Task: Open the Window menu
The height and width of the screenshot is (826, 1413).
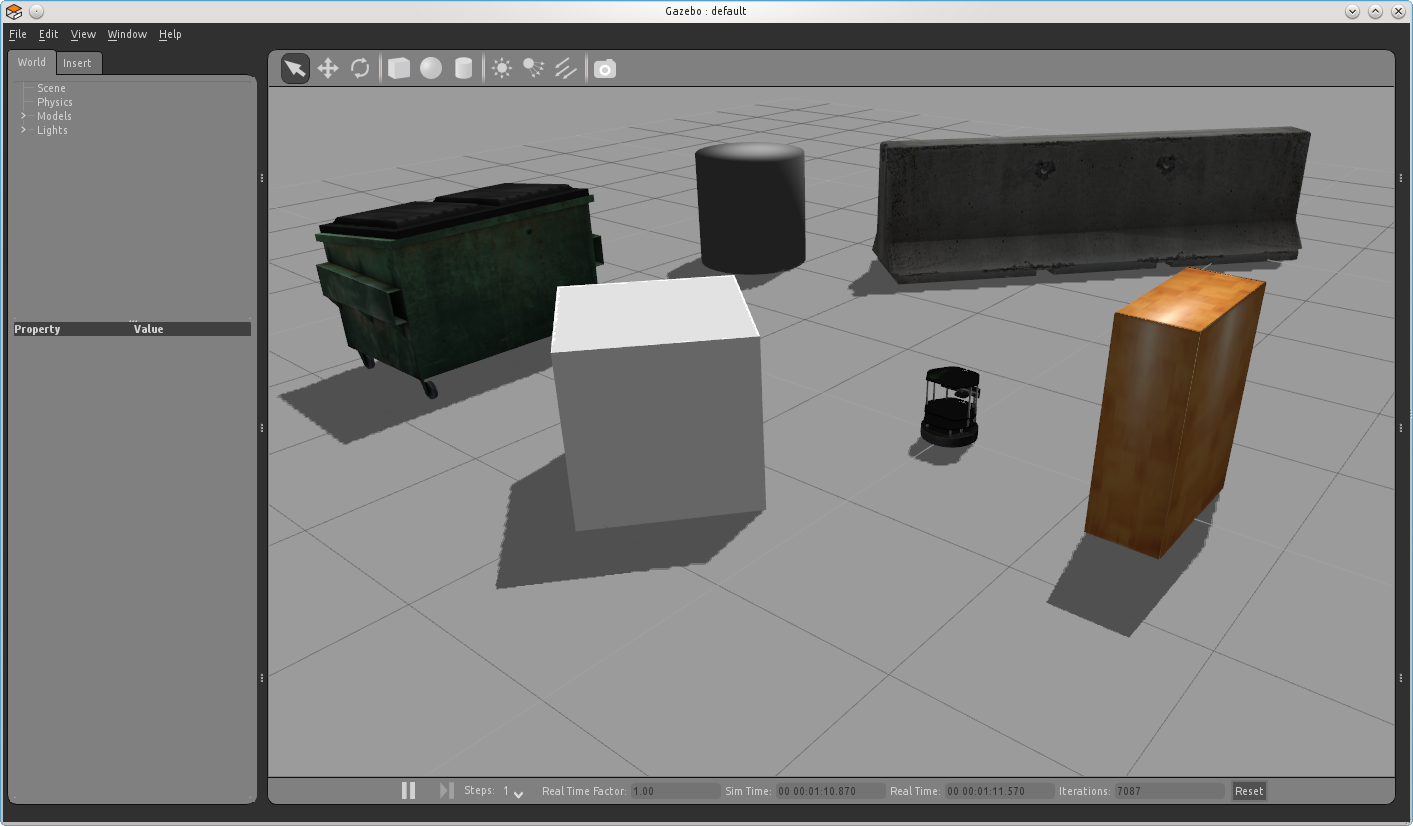Action: [x=127, y=34]
